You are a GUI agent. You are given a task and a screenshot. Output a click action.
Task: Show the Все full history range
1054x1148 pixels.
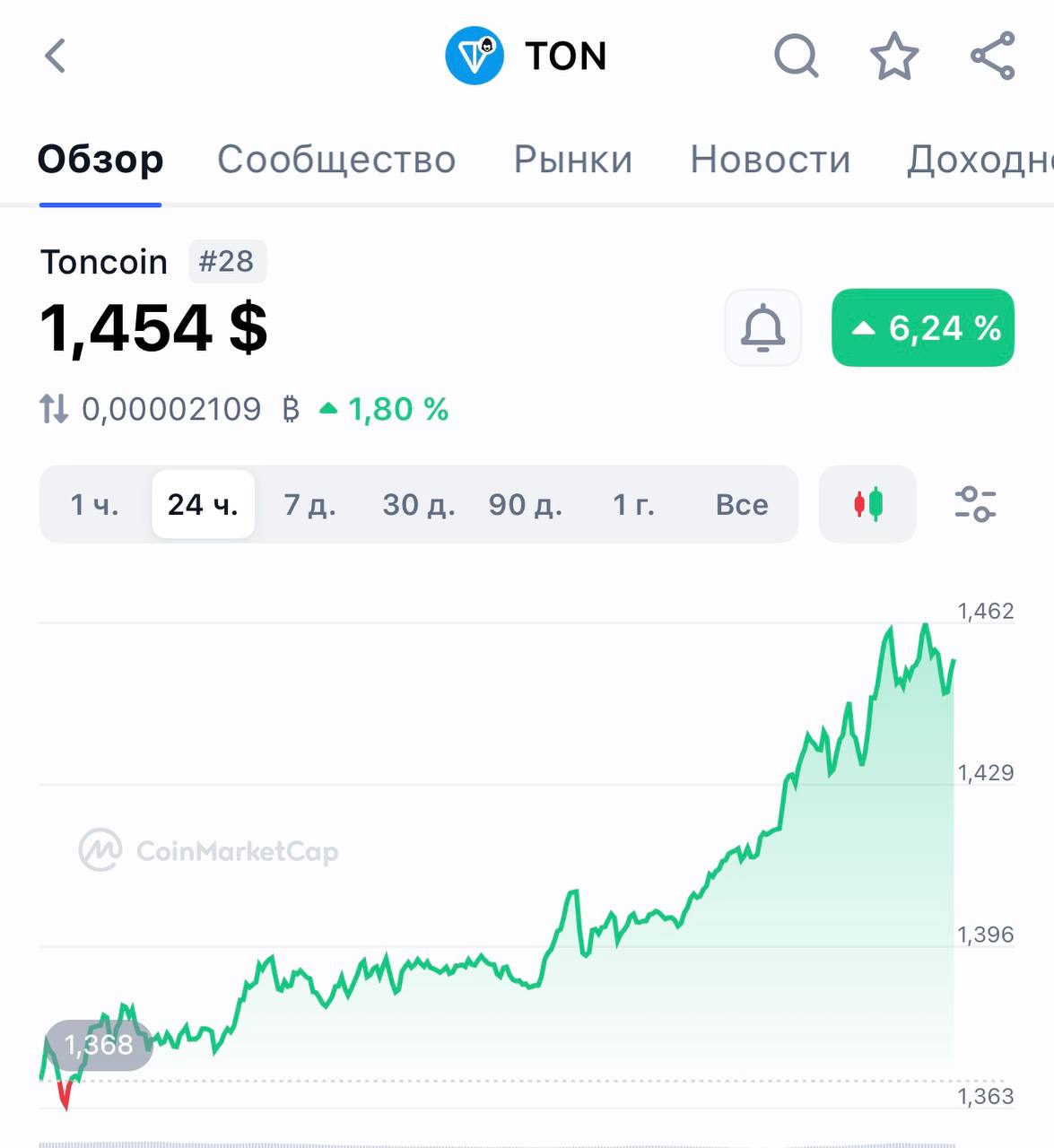(742, 505)
